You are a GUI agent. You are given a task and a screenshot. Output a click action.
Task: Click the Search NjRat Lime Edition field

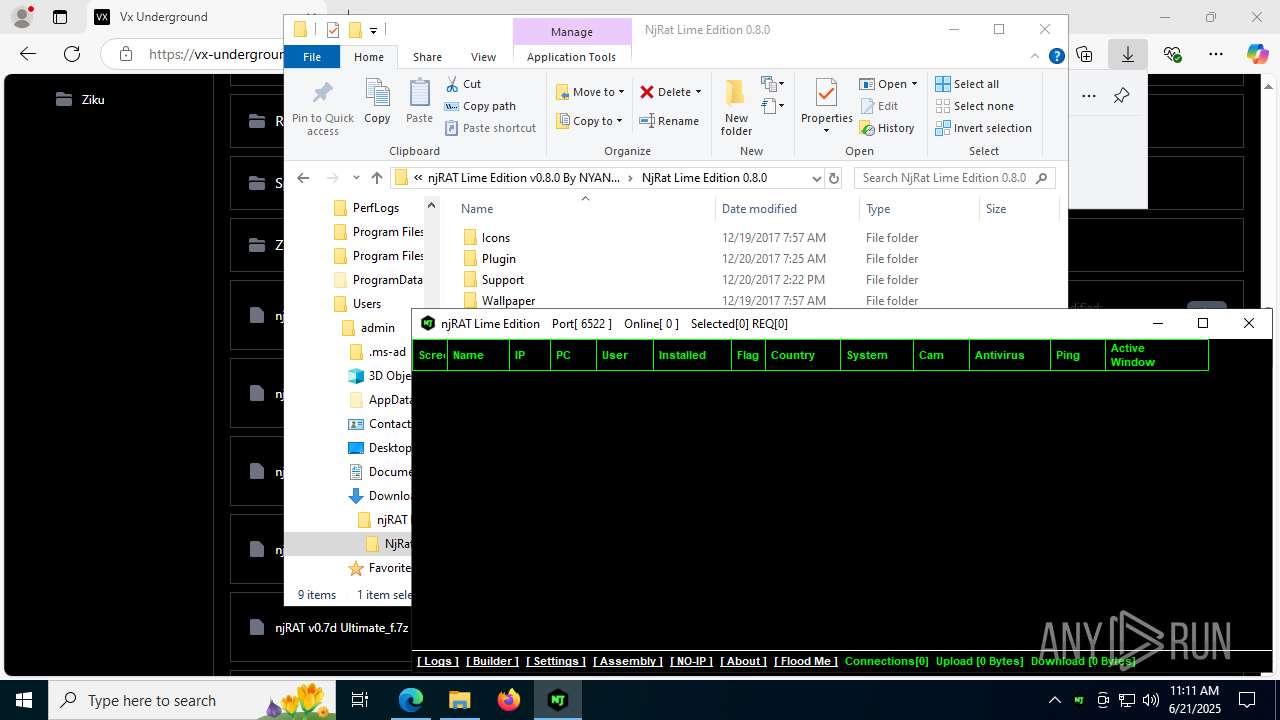955,178
